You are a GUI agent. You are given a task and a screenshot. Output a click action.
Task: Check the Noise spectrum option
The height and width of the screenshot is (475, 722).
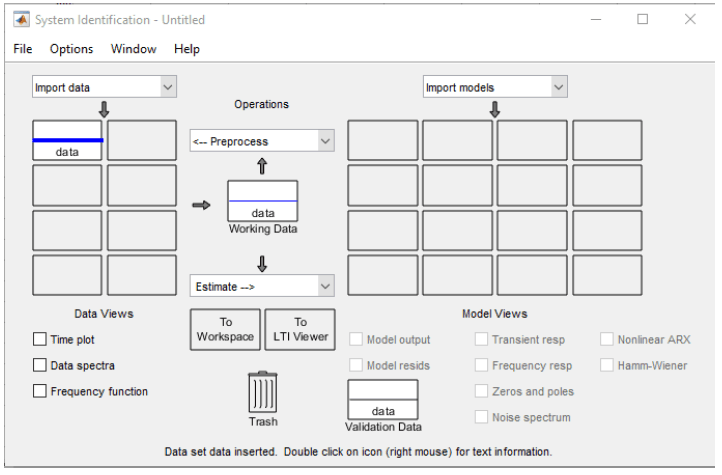[x=481, y=417]
